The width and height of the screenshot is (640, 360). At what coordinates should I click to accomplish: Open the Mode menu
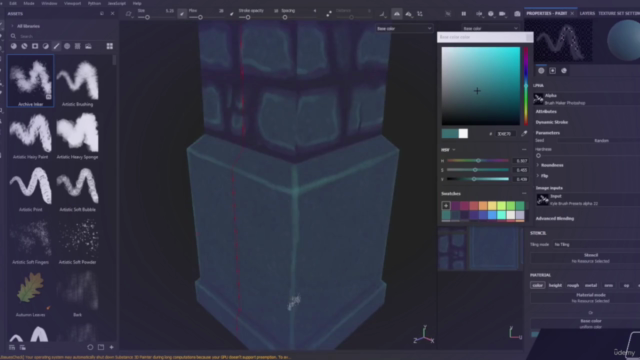[29, 3]
